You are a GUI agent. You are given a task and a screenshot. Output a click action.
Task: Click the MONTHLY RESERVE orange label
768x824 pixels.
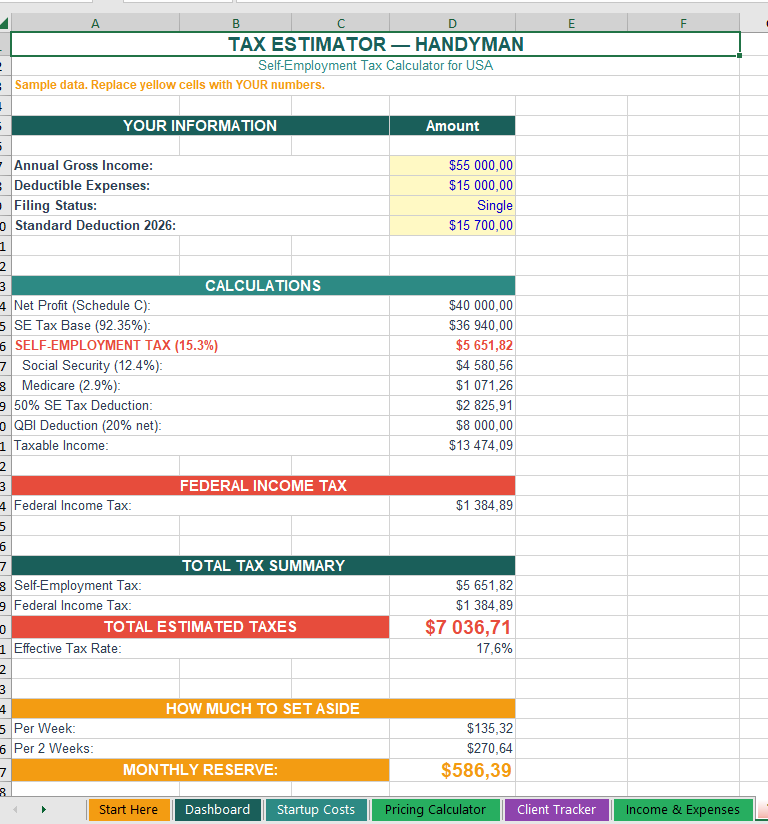[200, 770]
